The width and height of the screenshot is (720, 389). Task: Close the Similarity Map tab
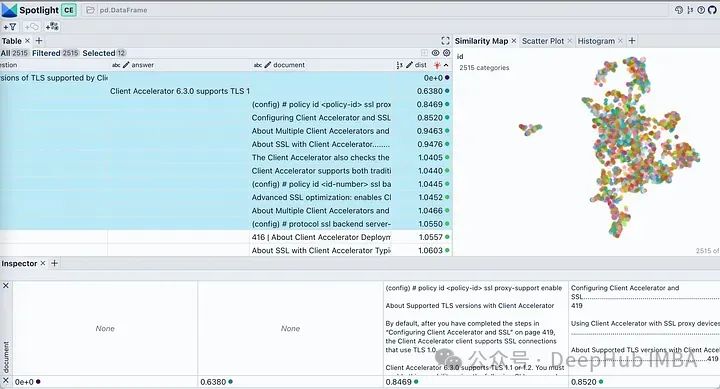(514, 41)
